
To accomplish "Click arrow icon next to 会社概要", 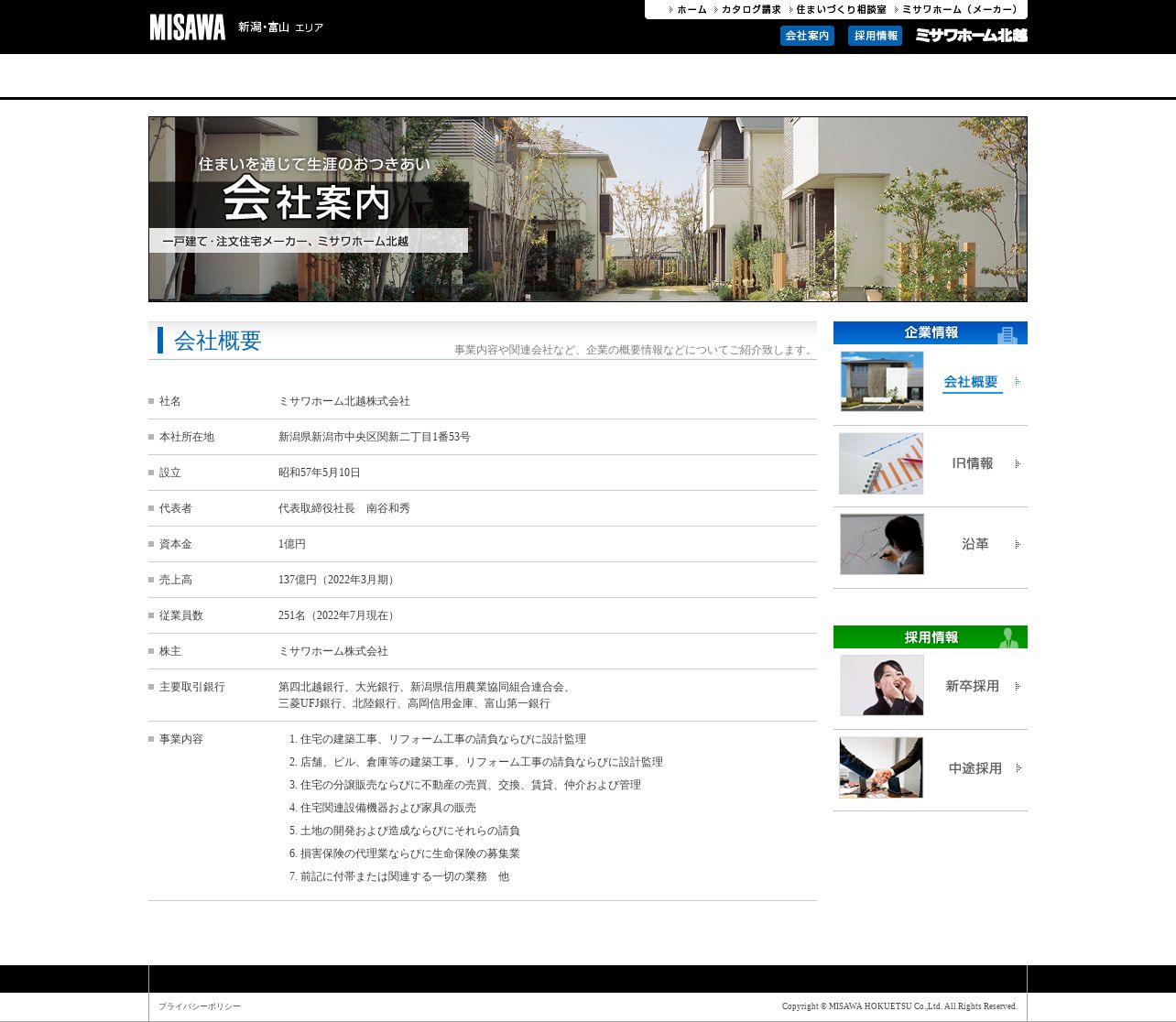I will (1017, 382).
